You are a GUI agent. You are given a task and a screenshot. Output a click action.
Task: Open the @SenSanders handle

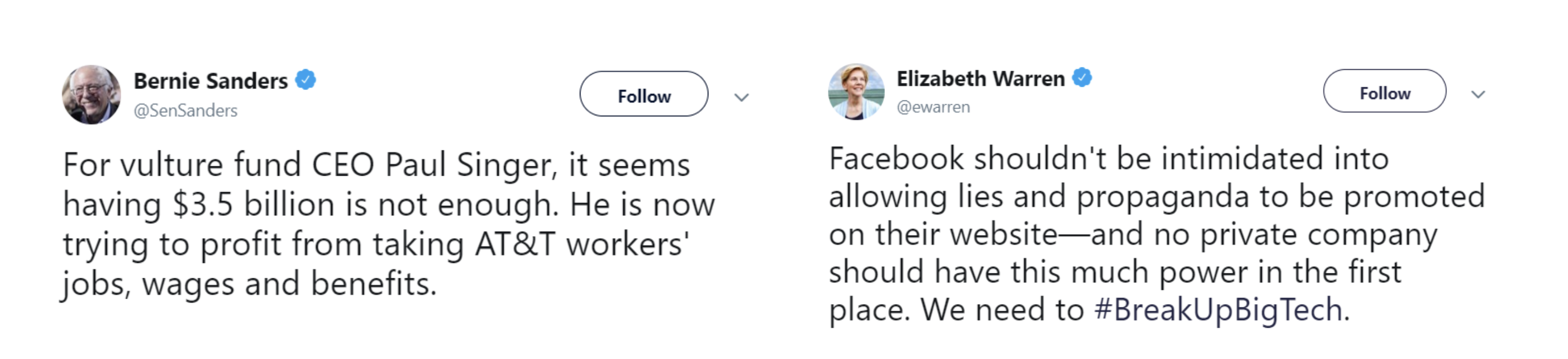point(185,110)
